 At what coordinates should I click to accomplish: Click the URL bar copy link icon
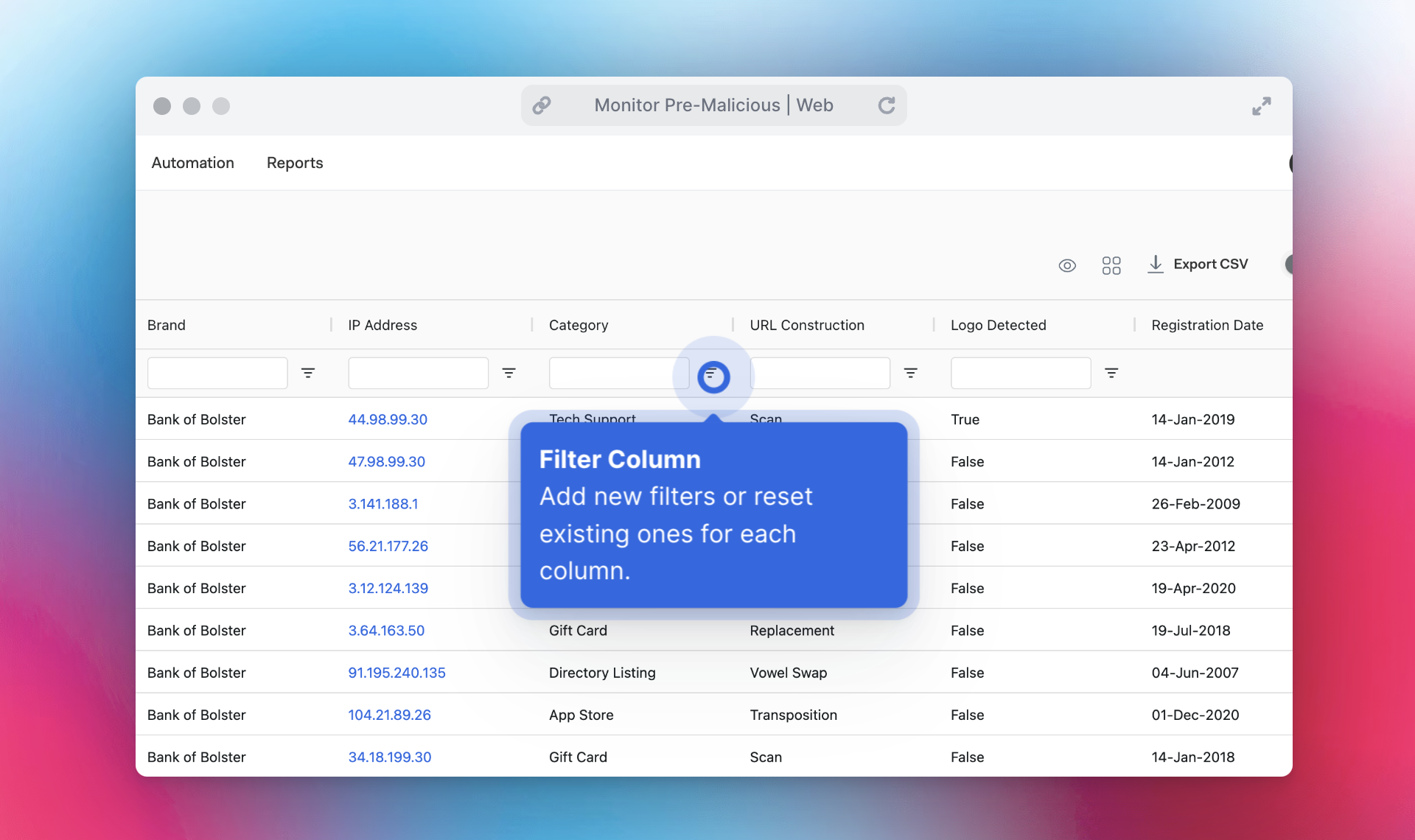(x=540, y=104)
